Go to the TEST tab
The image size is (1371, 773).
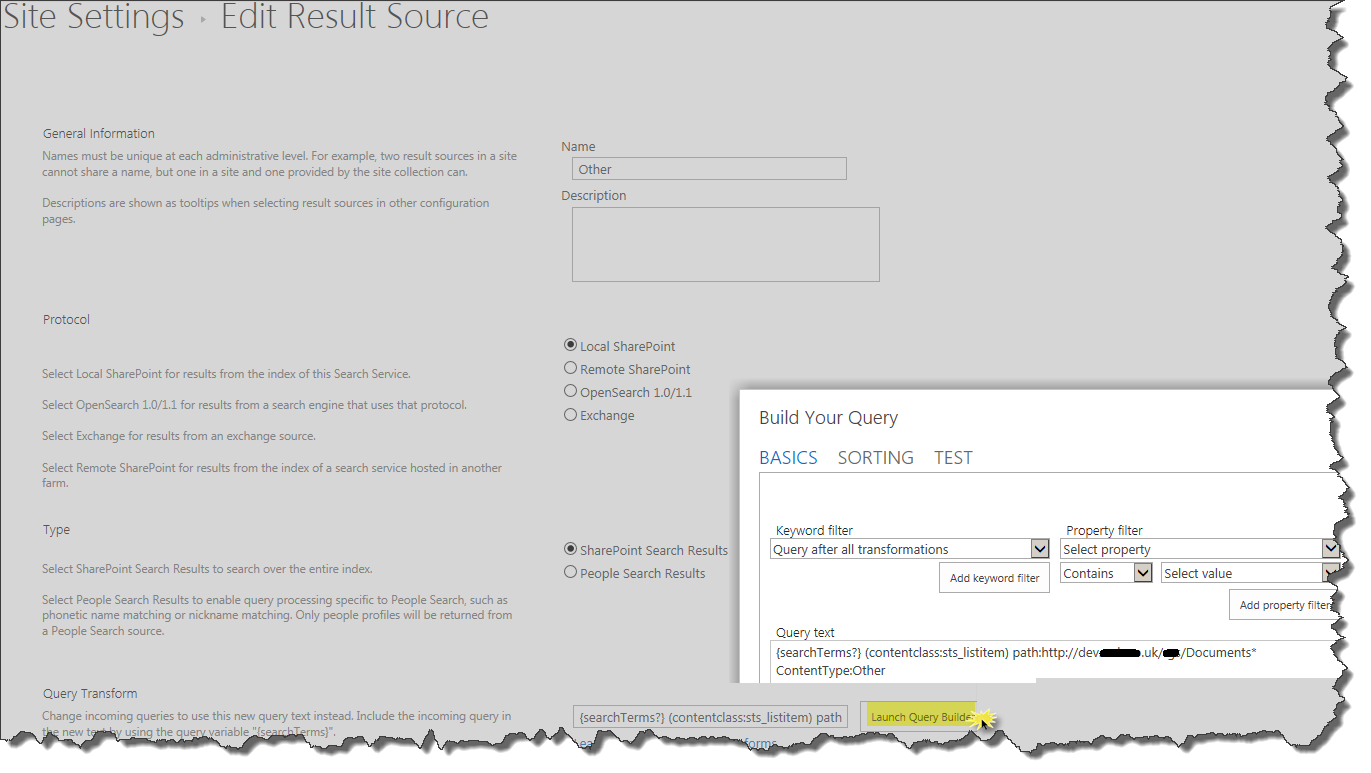953,457
